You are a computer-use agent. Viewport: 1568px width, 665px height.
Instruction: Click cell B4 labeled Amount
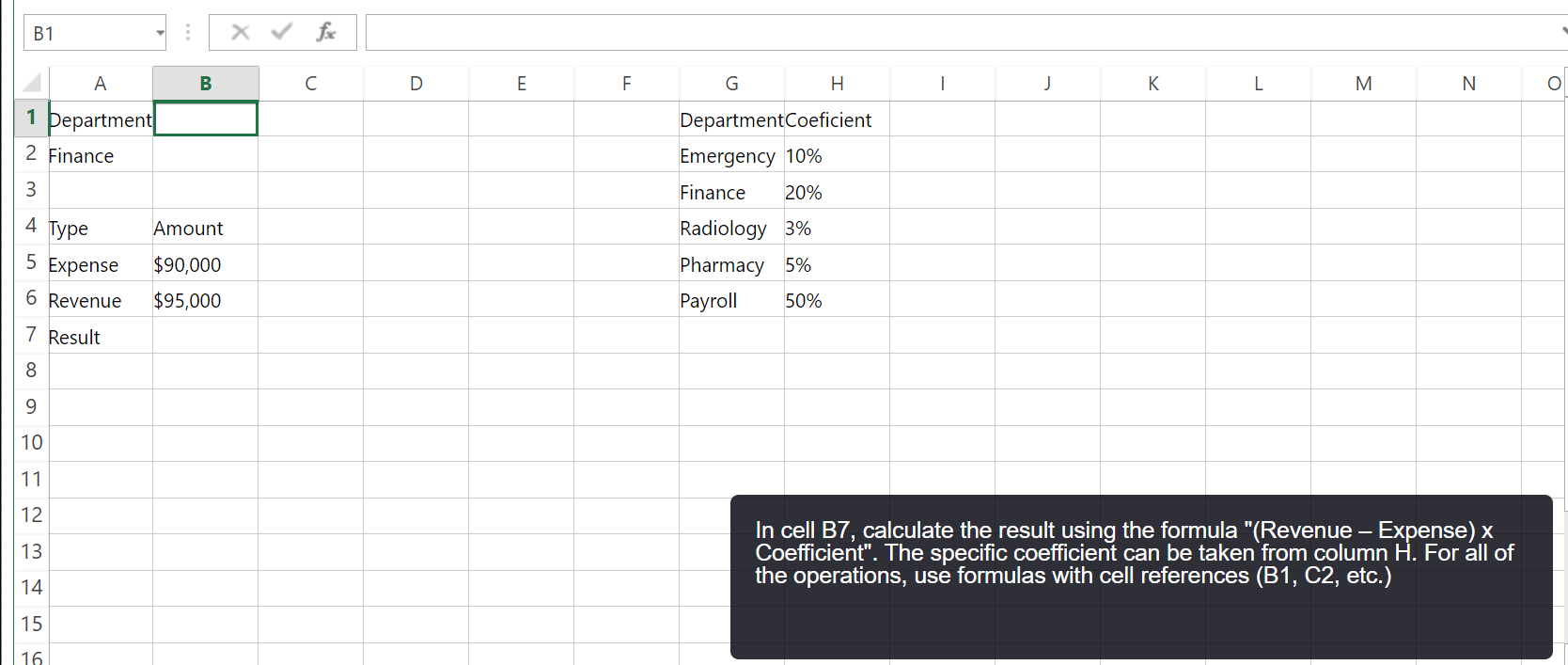coord(206,228)
